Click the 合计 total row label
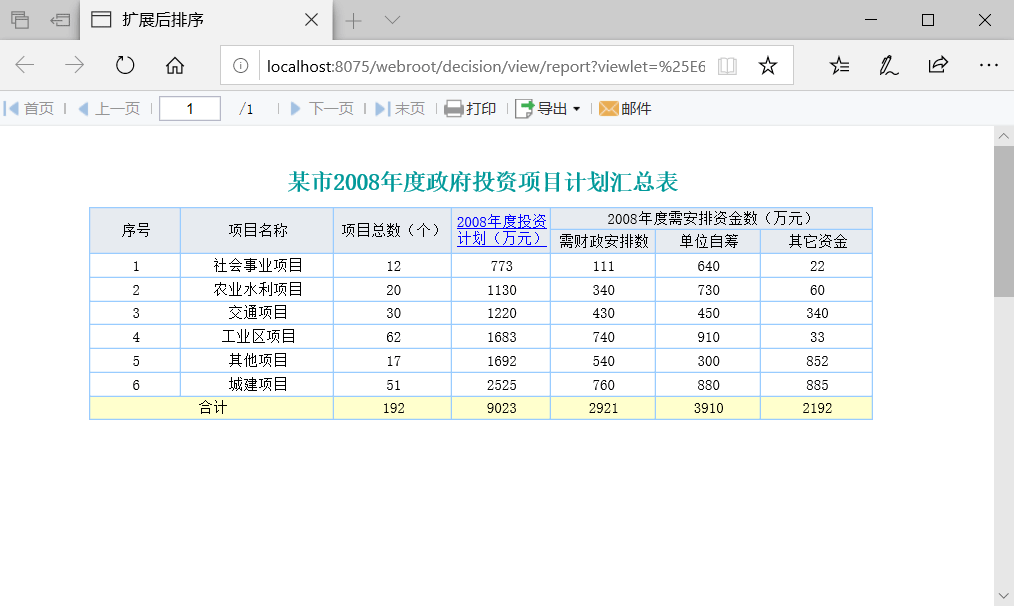Screen dimensions: 1014x606 212,408
